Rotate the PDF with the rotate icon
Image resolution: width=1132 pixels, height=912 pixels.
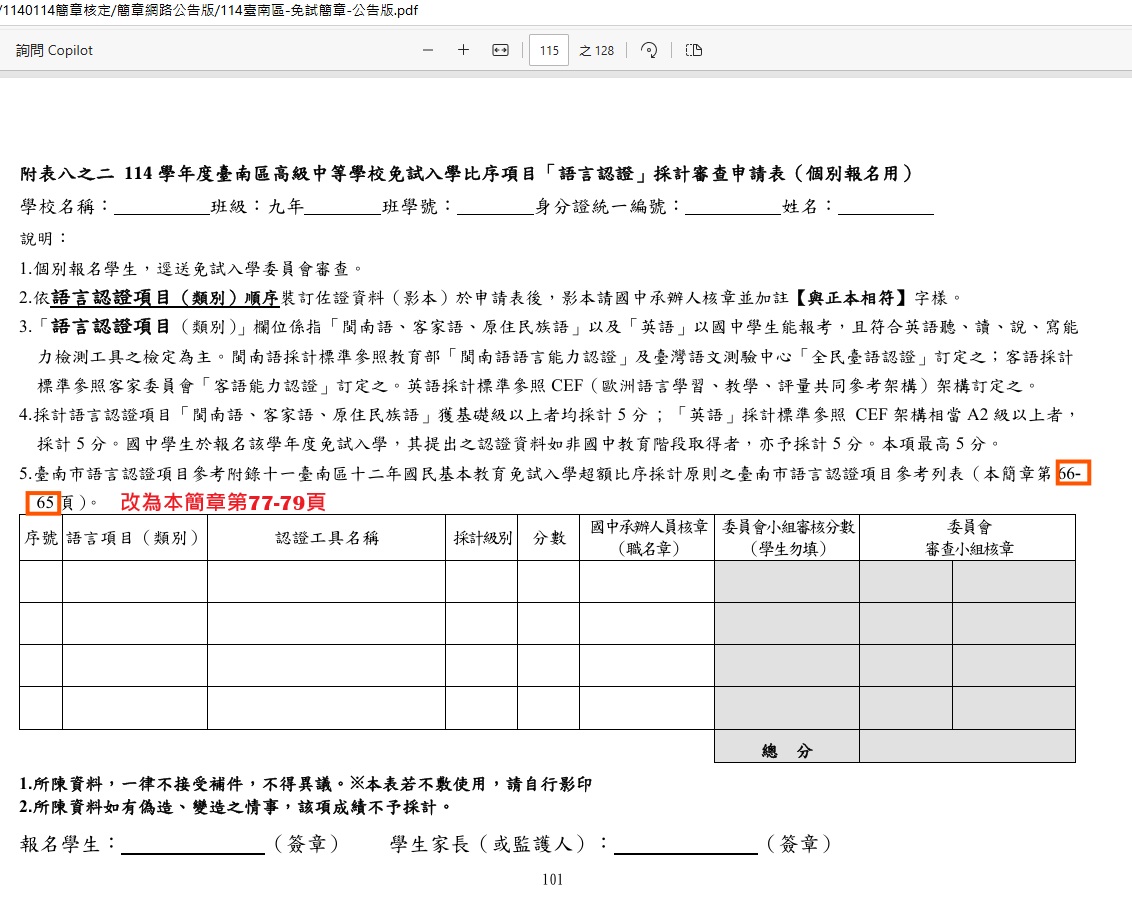648,50
